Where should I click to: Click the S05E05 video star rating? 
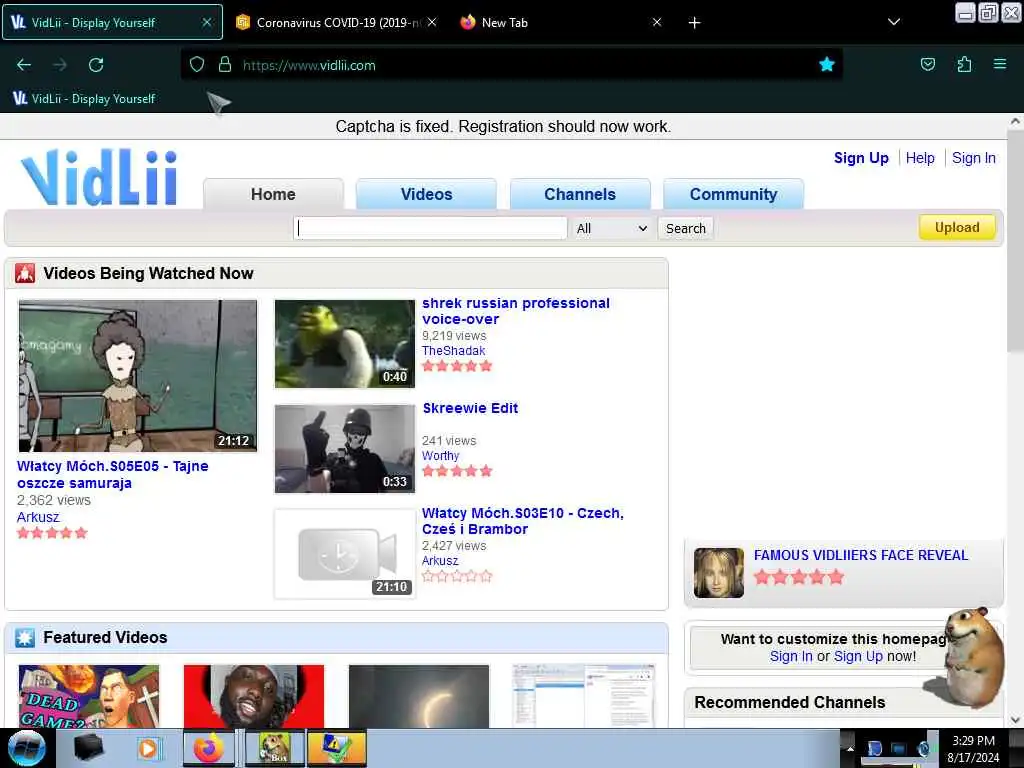click(52, 533)
